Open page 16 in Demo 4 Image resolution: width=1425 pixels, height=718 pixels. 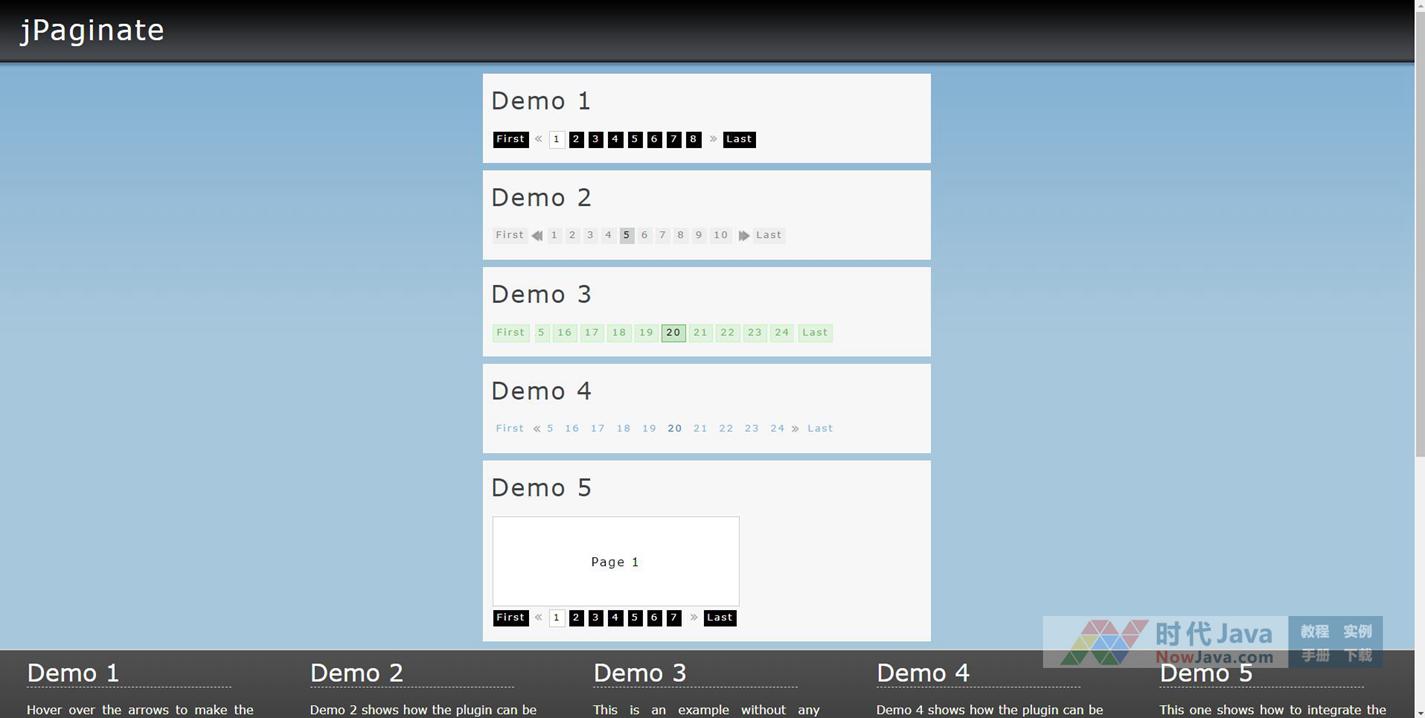572,428
